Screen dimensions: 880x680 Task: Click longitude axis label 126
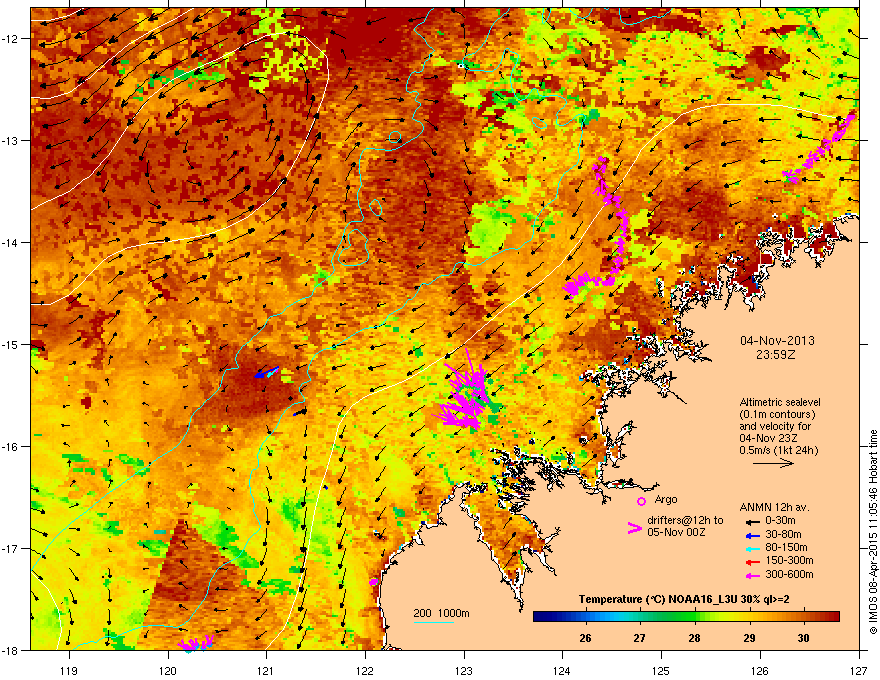point(760,670)
